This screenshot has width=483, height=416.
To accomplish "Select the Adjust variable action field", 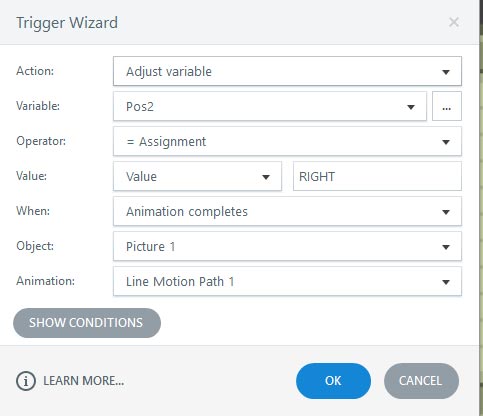I will pyautogui.click(x=287, y=71).
